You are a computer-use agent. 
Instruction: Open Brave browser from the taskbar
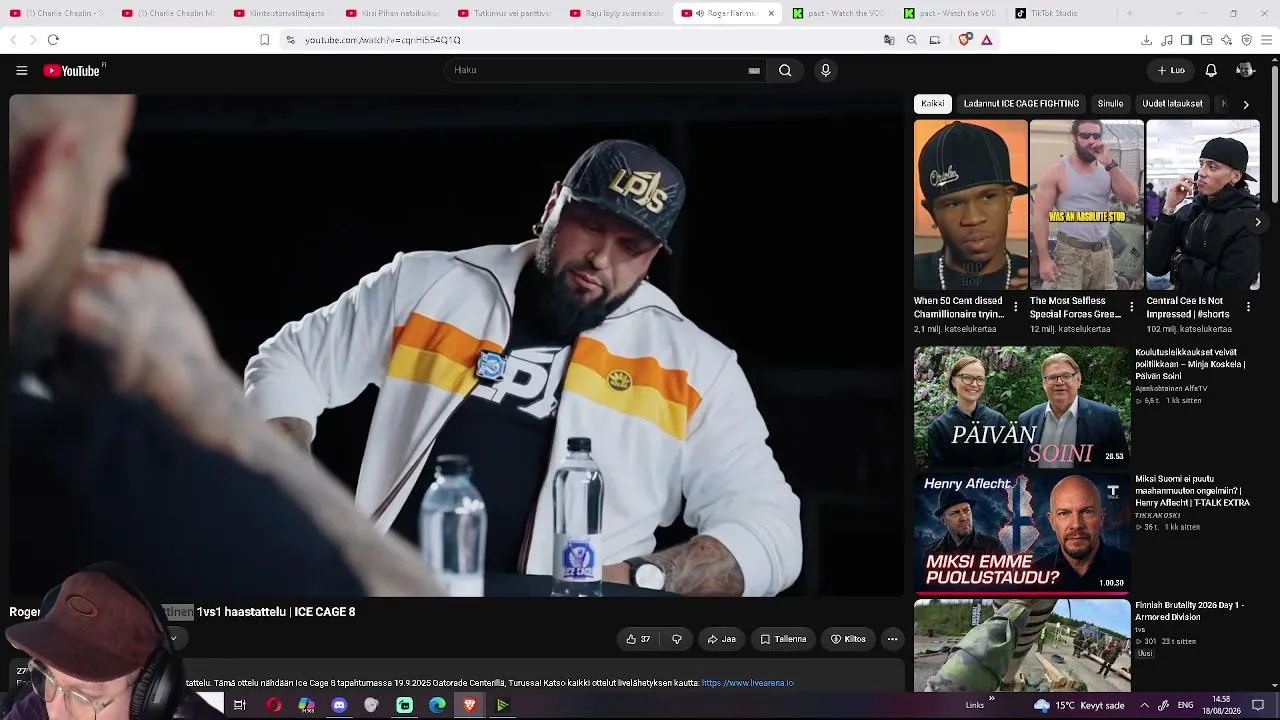(x=470, y=705)
